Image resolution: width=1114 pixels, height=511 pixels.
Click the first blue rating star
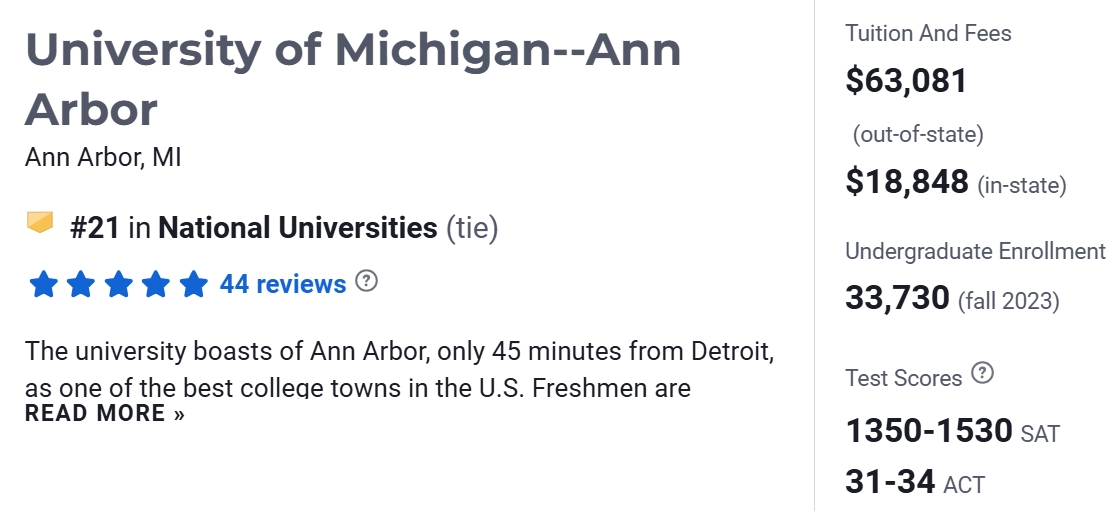(43, 285)
